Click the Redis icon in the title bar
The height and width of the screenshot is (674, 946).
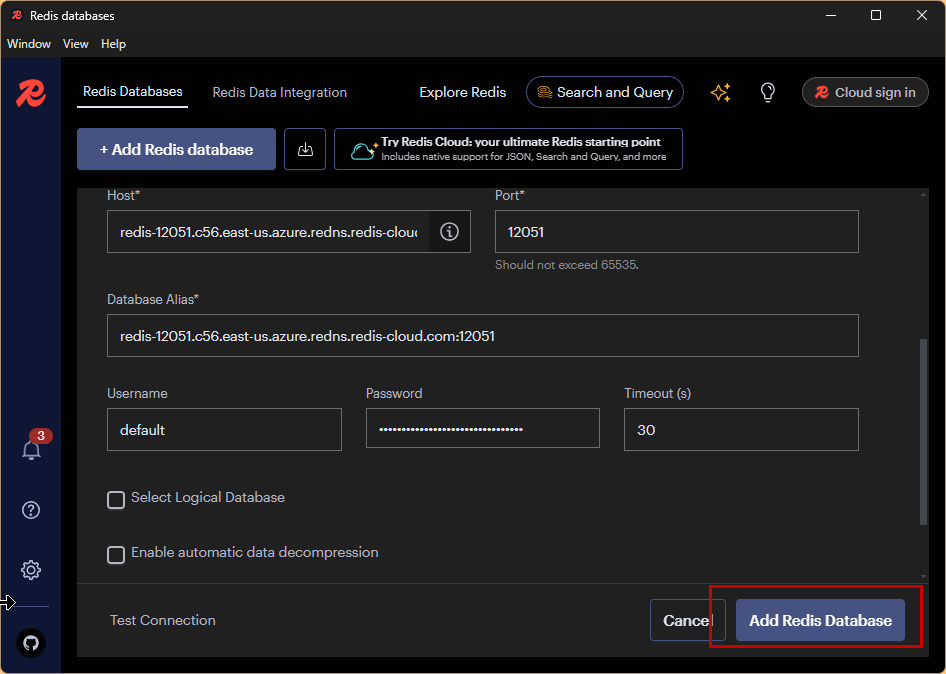click(17, 15)
